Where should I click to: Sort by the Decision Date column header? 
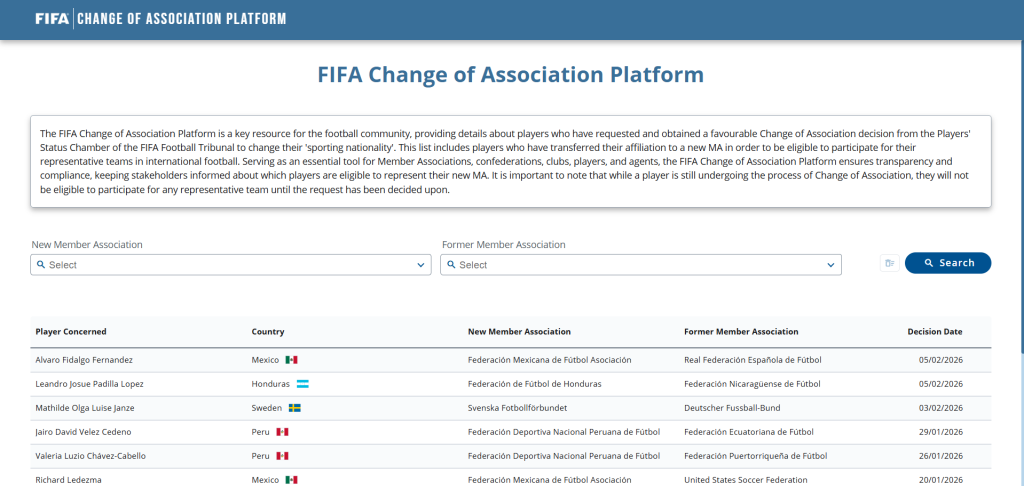(934, 332)
